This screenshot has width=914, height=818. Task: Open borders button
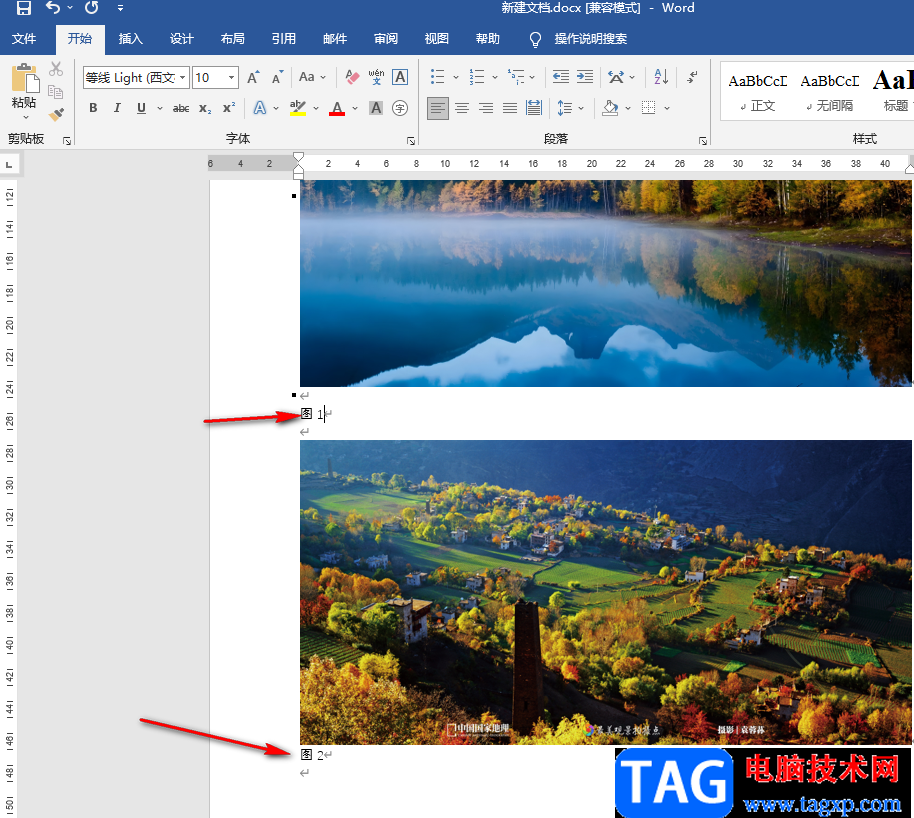(x=648, y=108)
